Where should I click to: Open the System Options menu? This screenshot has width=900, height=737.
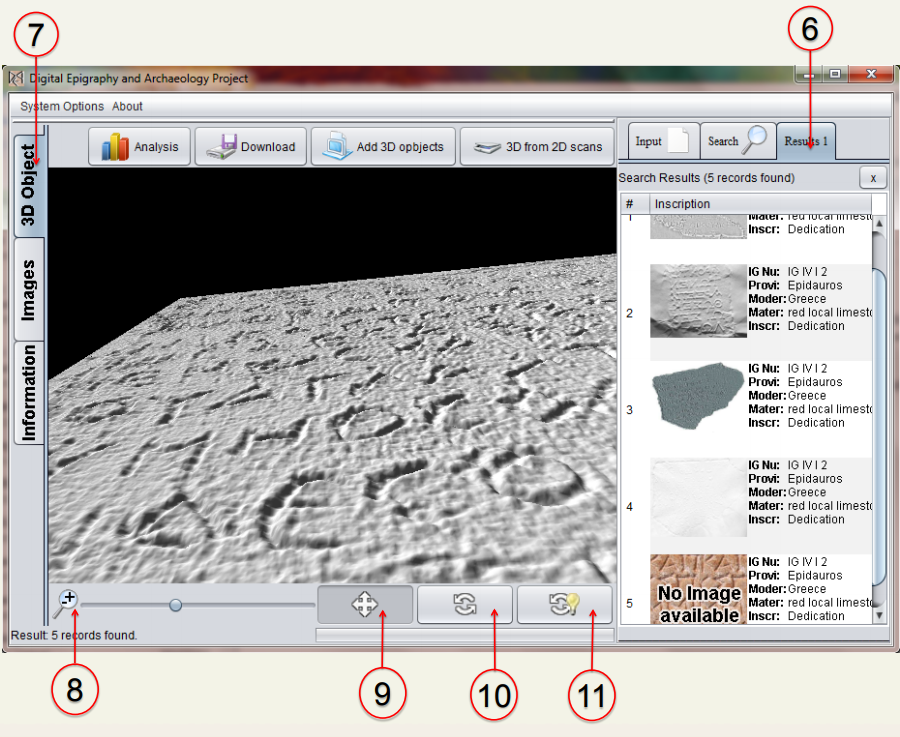62,106
